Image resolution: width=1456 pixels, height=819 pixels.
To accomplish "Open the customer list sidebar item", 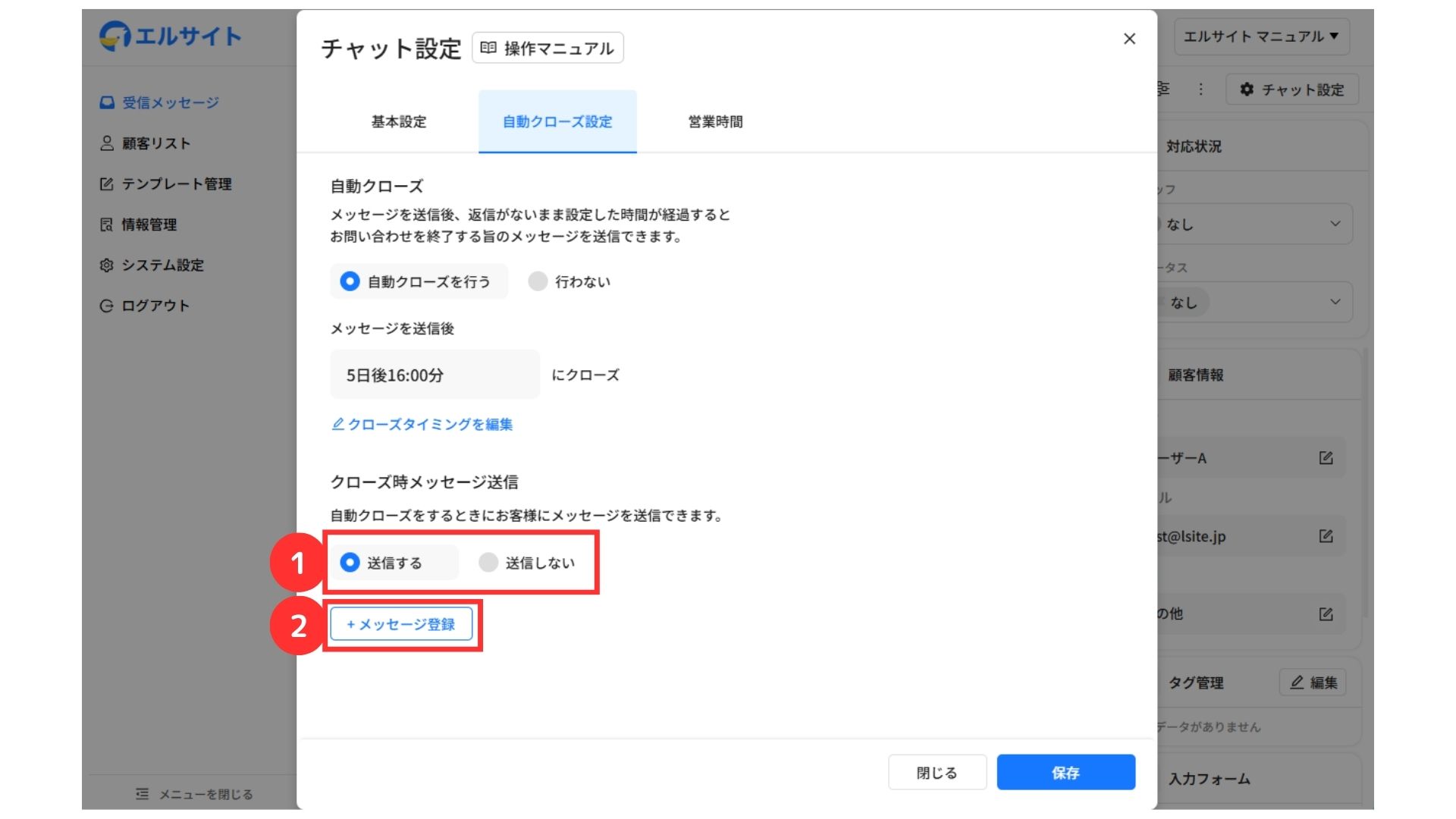I will 155,143.
